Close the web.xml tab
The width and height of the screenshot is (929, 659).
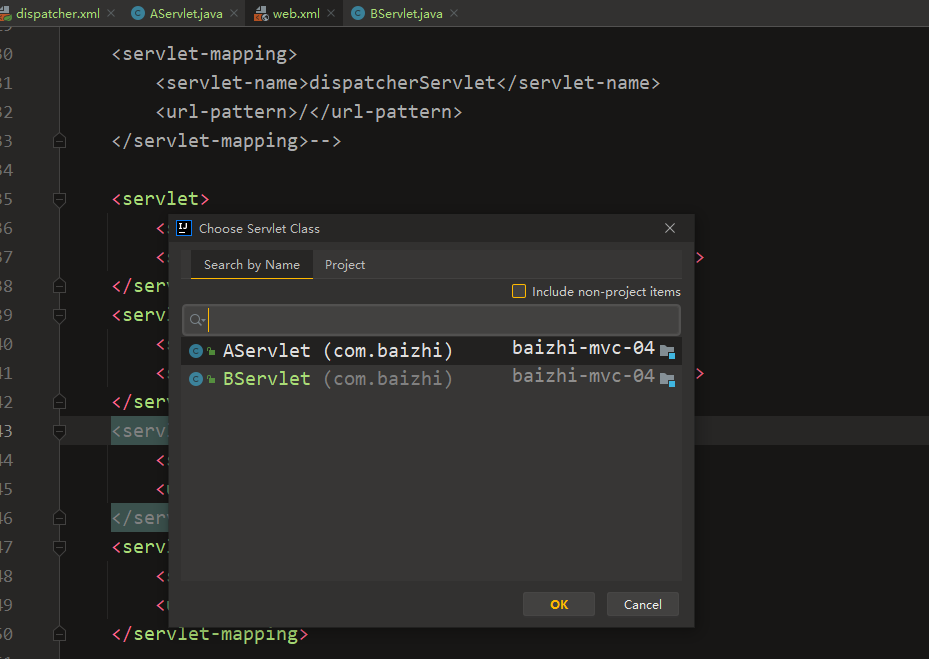(x=331, y=13)
